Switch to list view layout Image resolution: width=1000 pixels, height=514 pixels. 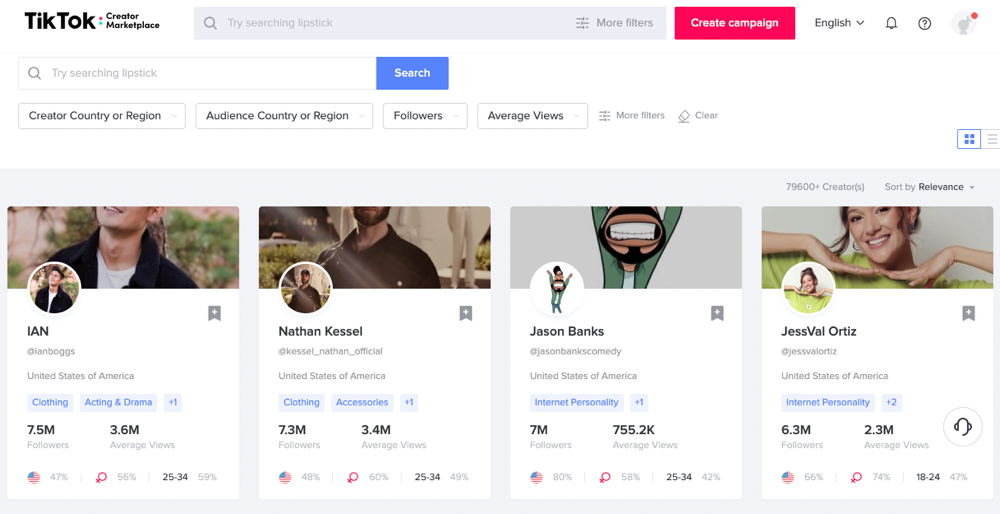point(991,138)
